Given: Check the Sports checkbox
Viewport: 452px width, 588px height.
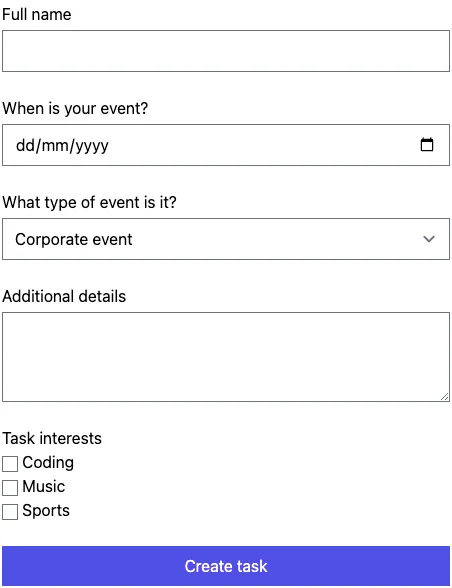Looking at the screenshot, I should click(x=10, y=512).
